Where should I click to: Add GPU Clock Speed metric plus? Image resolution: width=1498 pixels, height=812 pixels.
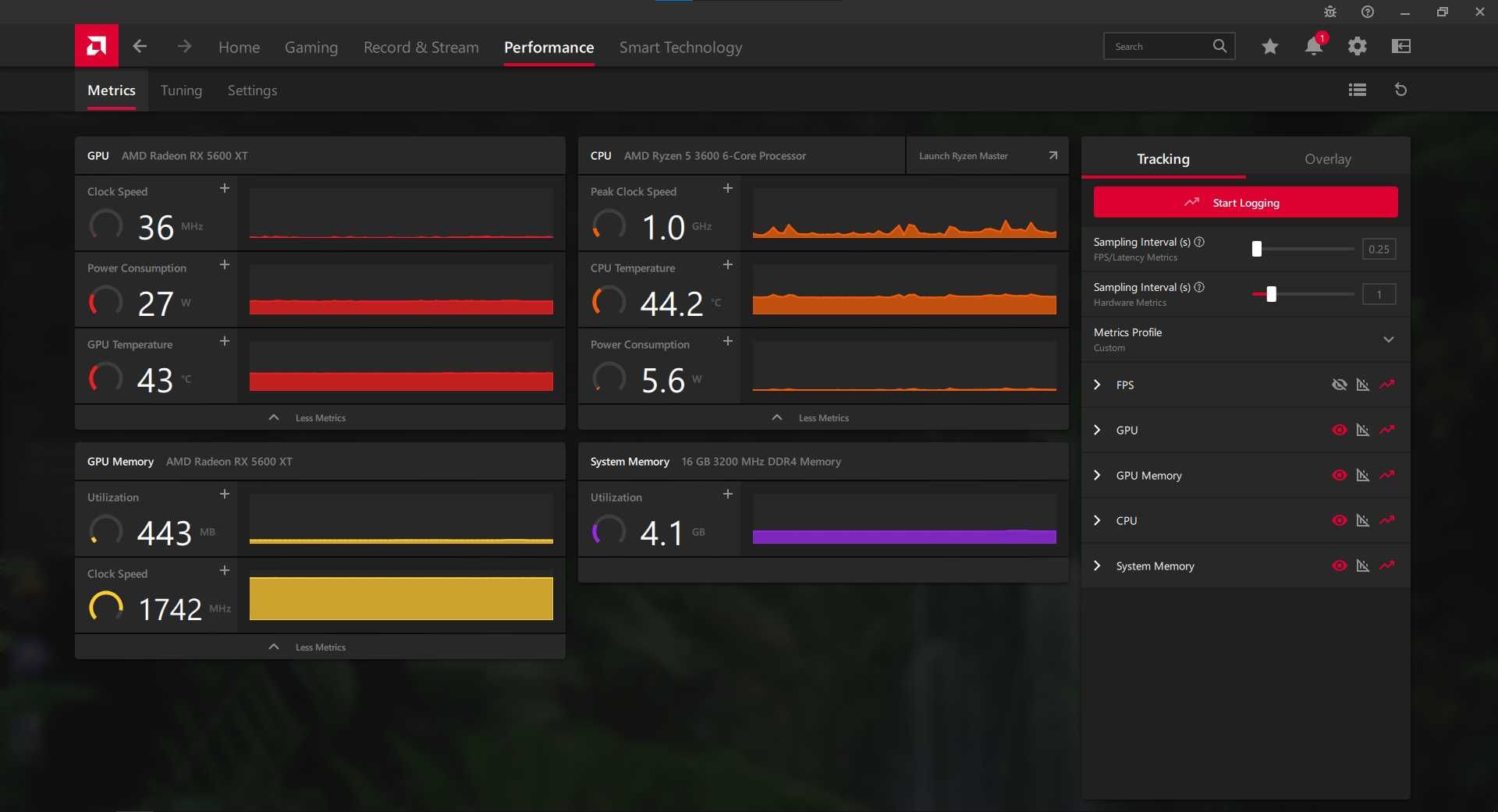(225, 189)
